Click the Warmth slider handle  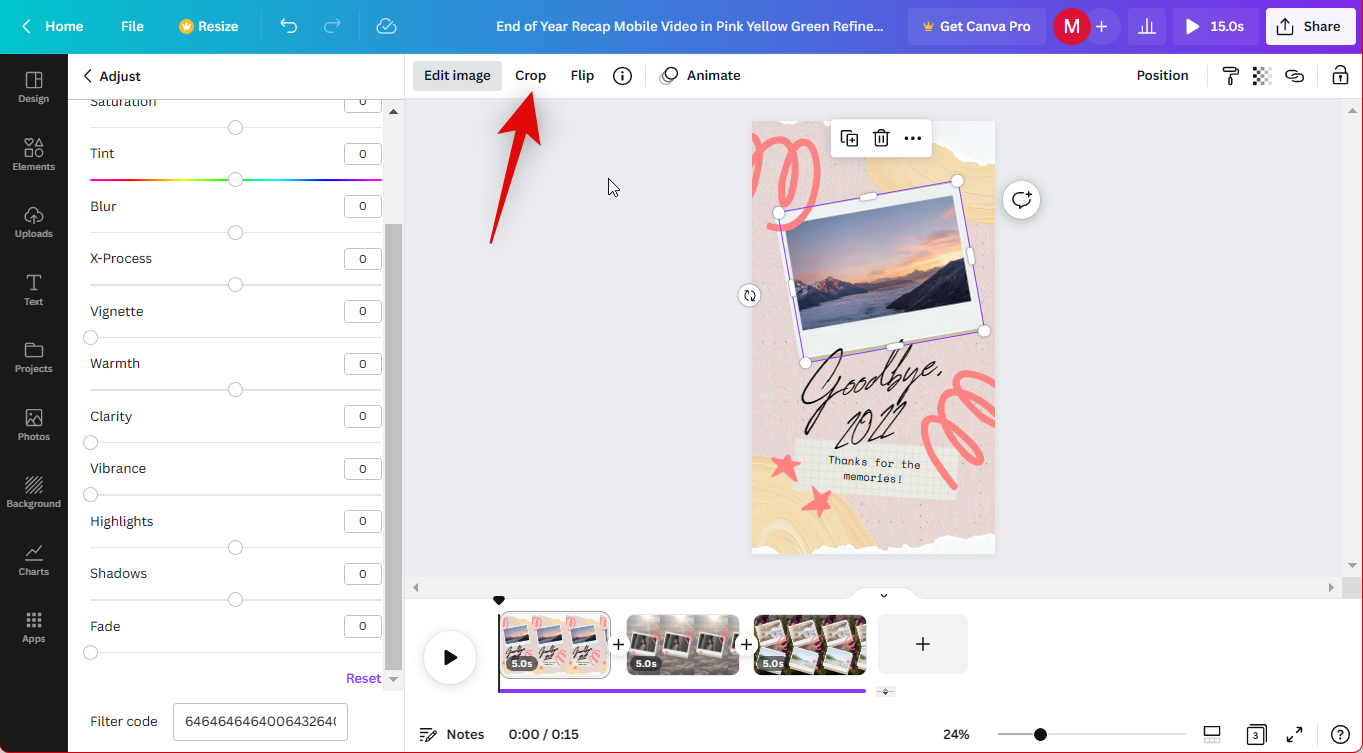235,390
